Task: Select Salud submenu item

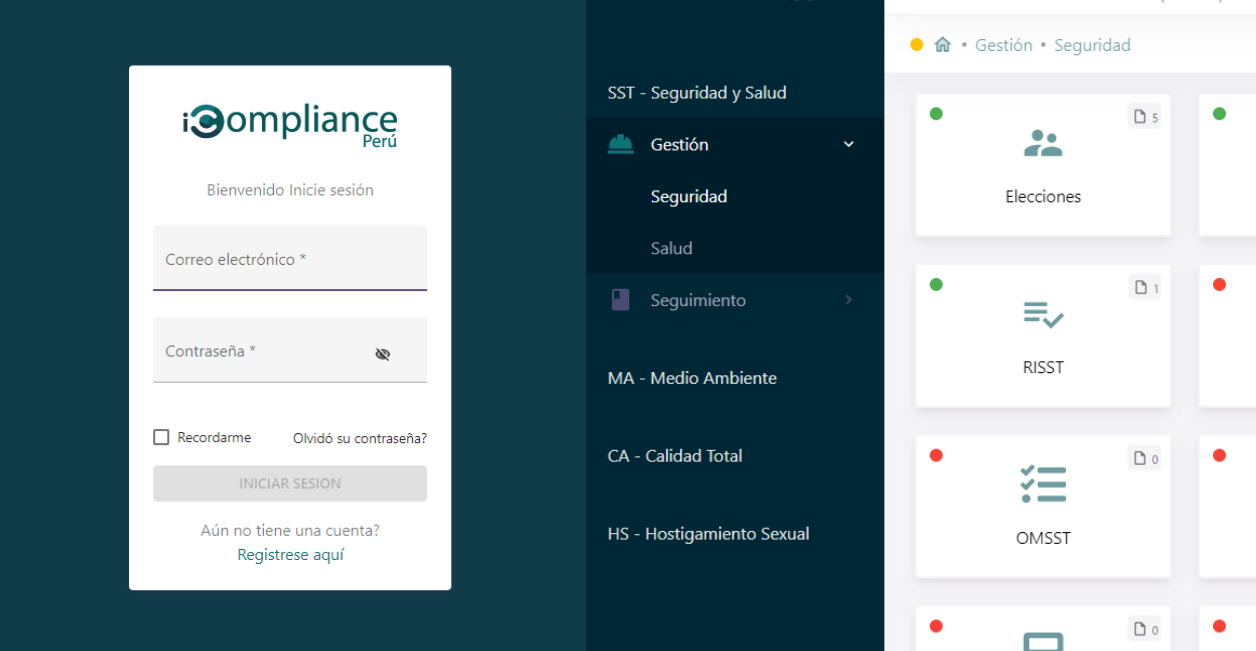Action: click(x=671, y=248)
